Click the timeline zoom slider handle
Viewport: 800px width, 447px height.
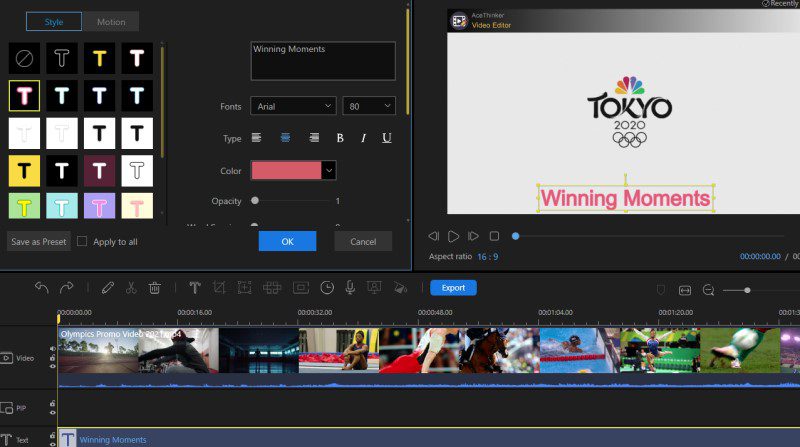click(747, 290)
